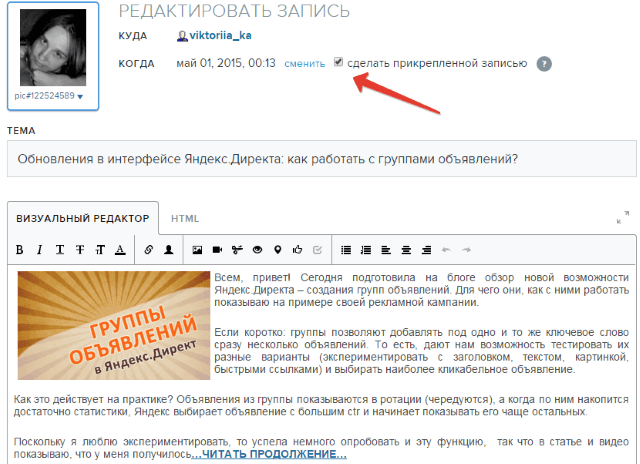
Task: Uncheck 'сделать прикрепленной записью' checkbox
Action: pyautogui.click(x=338, y=62)
